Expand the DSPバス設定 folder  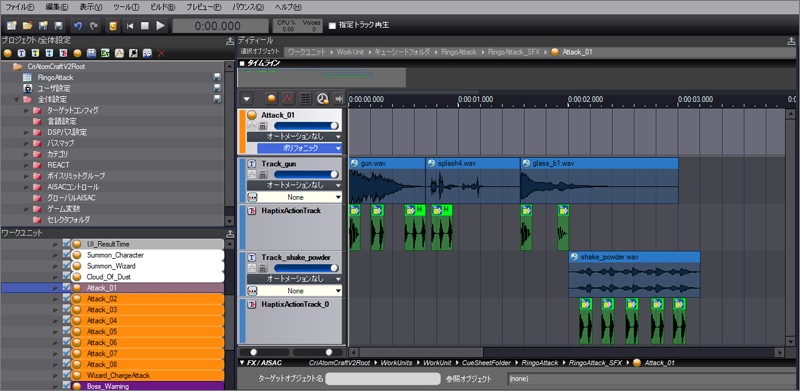click(26, 132)
